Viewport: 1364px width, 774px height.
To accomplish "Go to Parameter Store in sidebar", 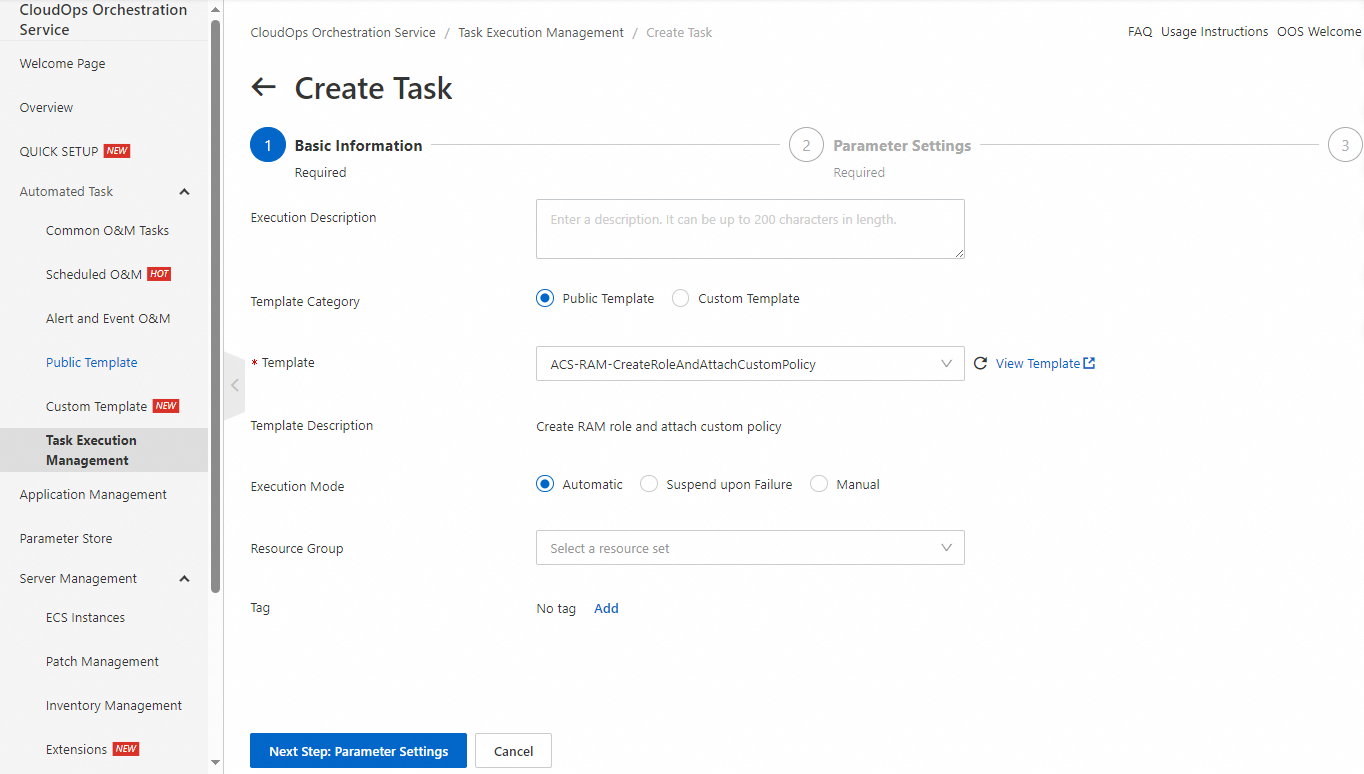I will [66, 538].
